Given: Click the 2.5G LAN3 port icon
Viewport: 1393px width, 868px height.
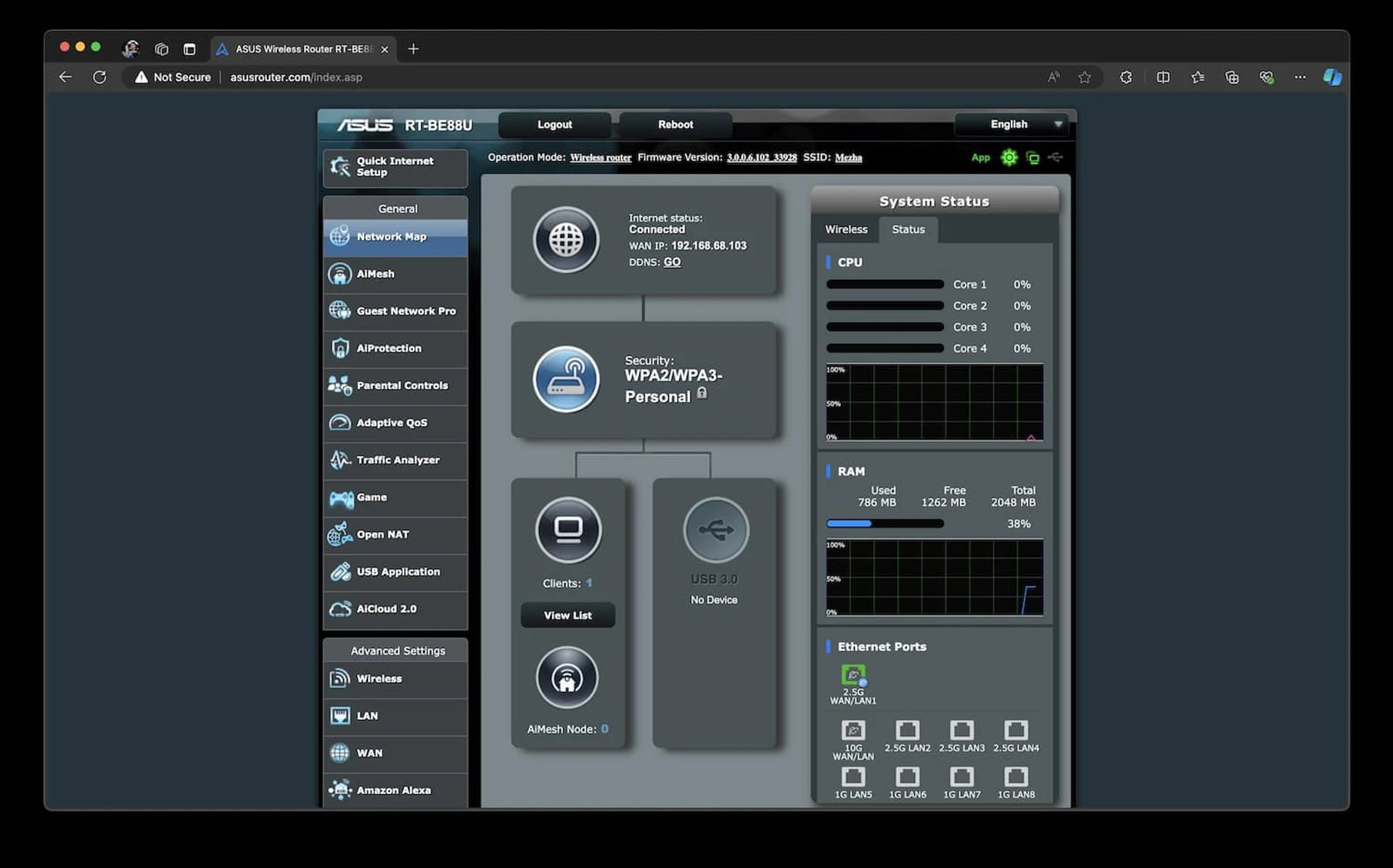Looking at the screenshot, I should [962, 729].
